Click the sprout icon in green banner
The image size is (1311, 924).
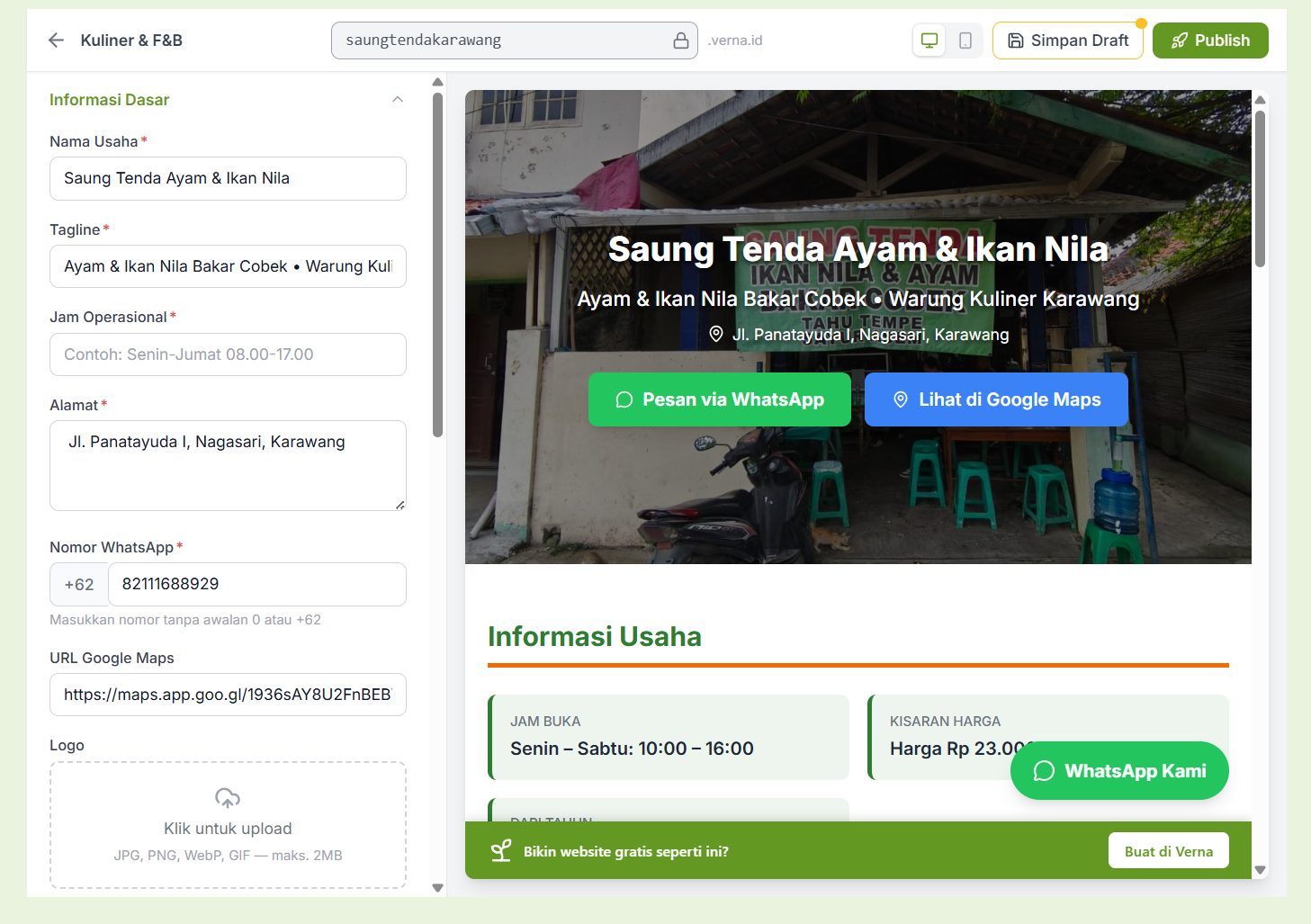pyautogui.click(x=501, y=851)
